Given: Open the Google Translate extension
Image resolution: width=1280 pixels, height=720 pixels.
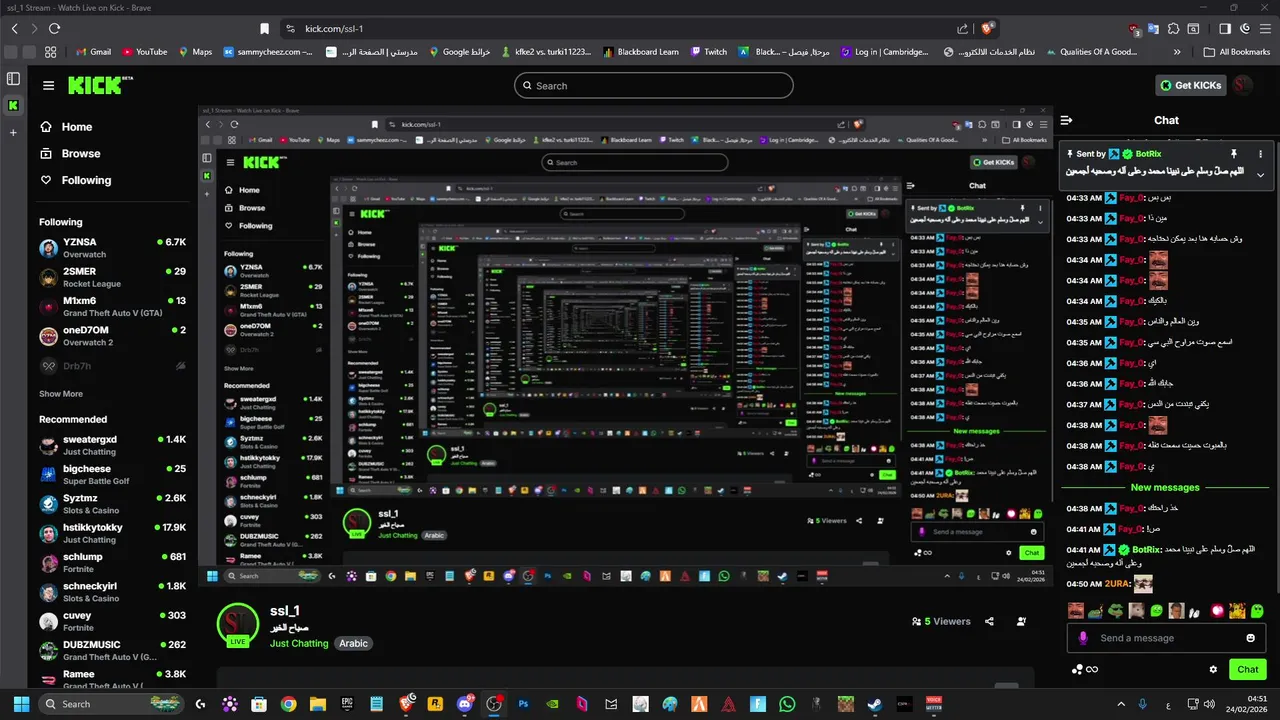Looking at the screenshot, I should 1153,29.
